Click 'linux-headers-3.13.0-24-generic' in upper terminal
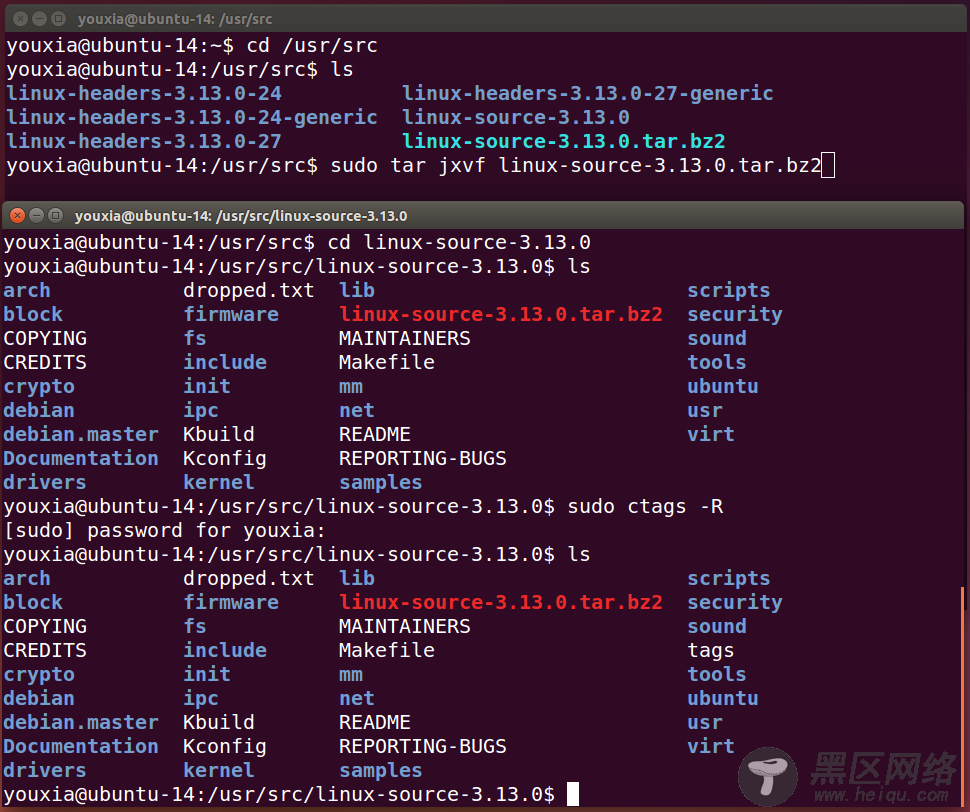 tap(192, 118)
